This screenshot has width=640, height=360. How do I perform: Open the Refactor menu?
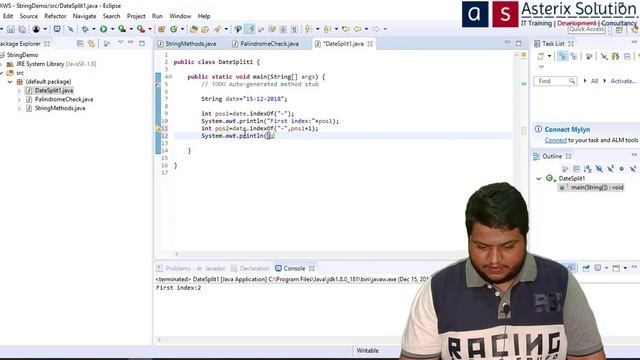click(x=55, y=16)
